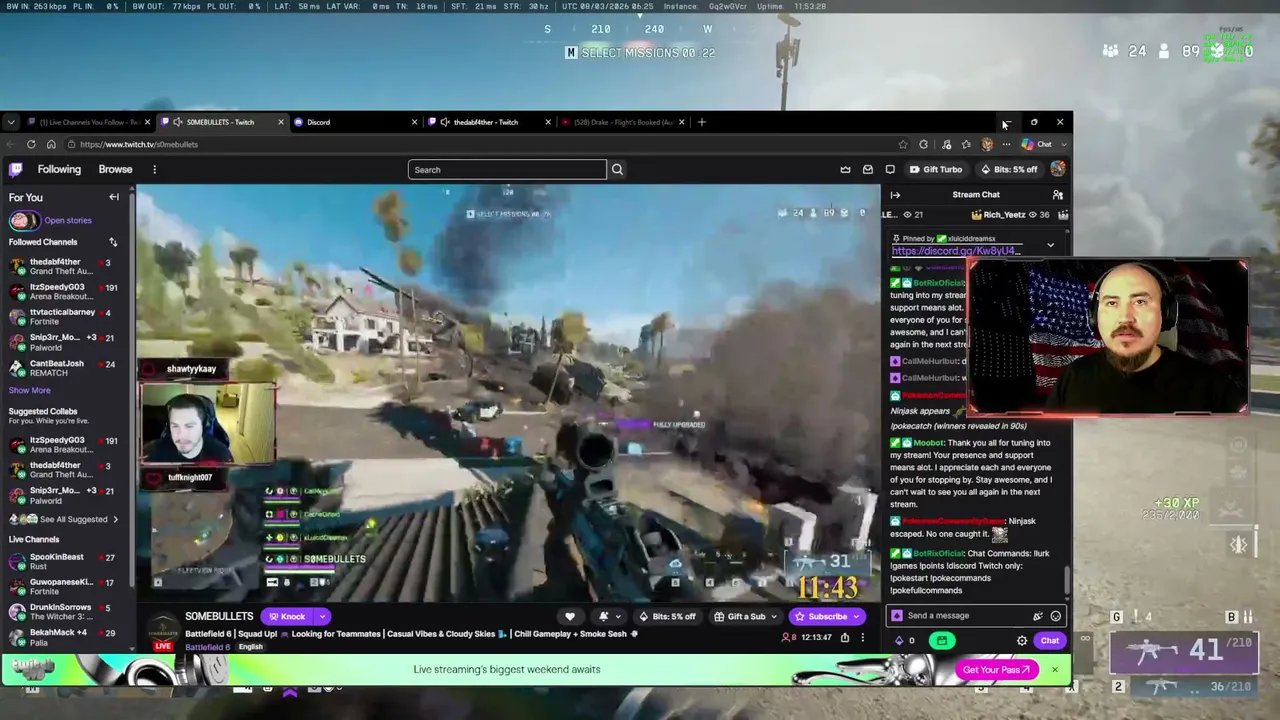Viewport: 1280px width, 720px height.
Task: Click the browser home button
Action: 51,144
